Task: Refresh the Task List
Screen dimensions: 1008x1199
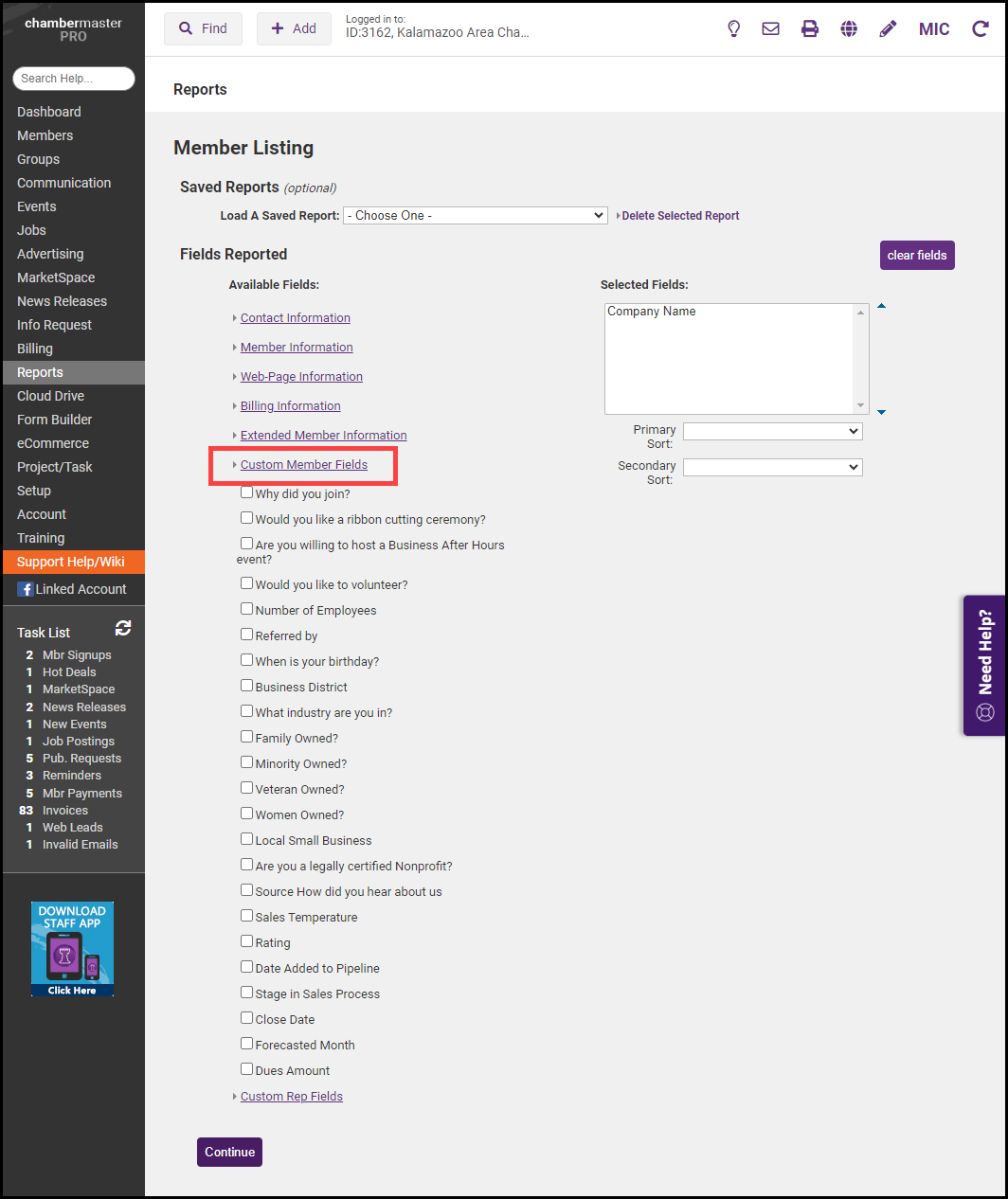Action: 123,628
